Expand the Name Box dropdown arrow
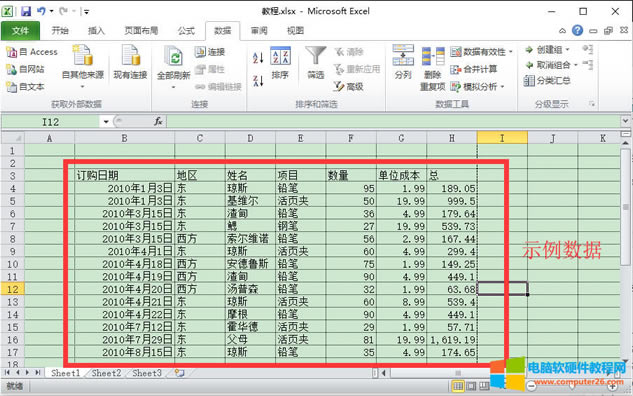The image size is (633, 396). pyautogui.click(x=106, y=122)
